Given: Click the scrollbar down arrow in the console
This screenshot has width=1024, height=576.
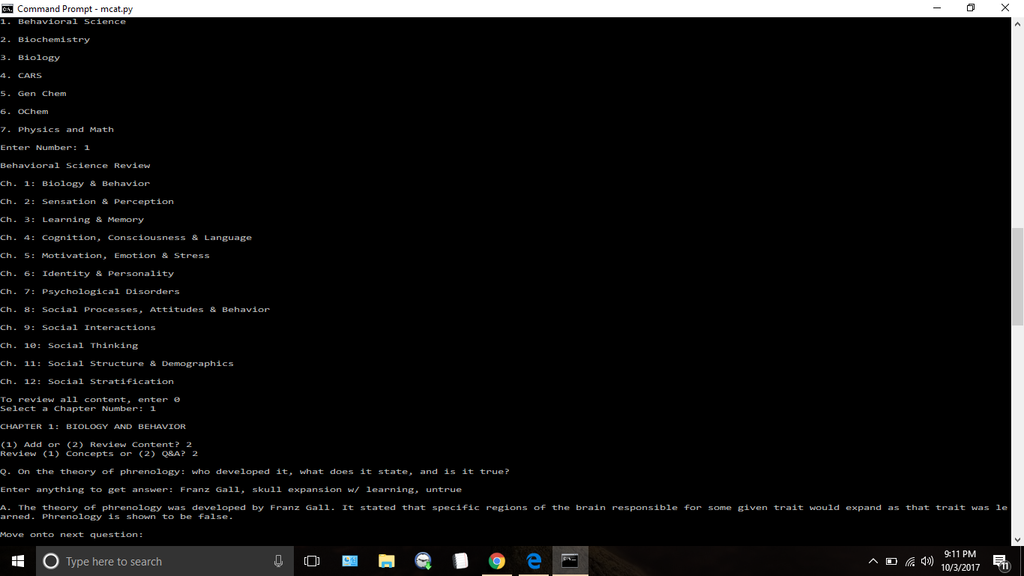Looking at the screenshot, I should click(x=1017, y=540).
